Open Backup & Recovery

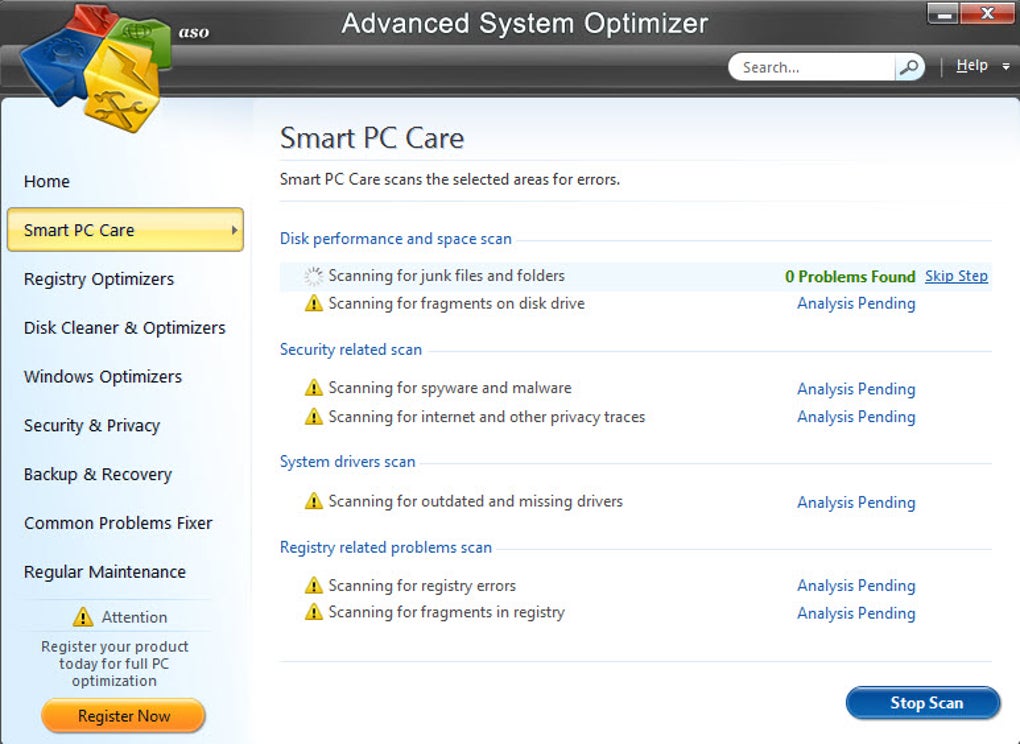point(98,474)
